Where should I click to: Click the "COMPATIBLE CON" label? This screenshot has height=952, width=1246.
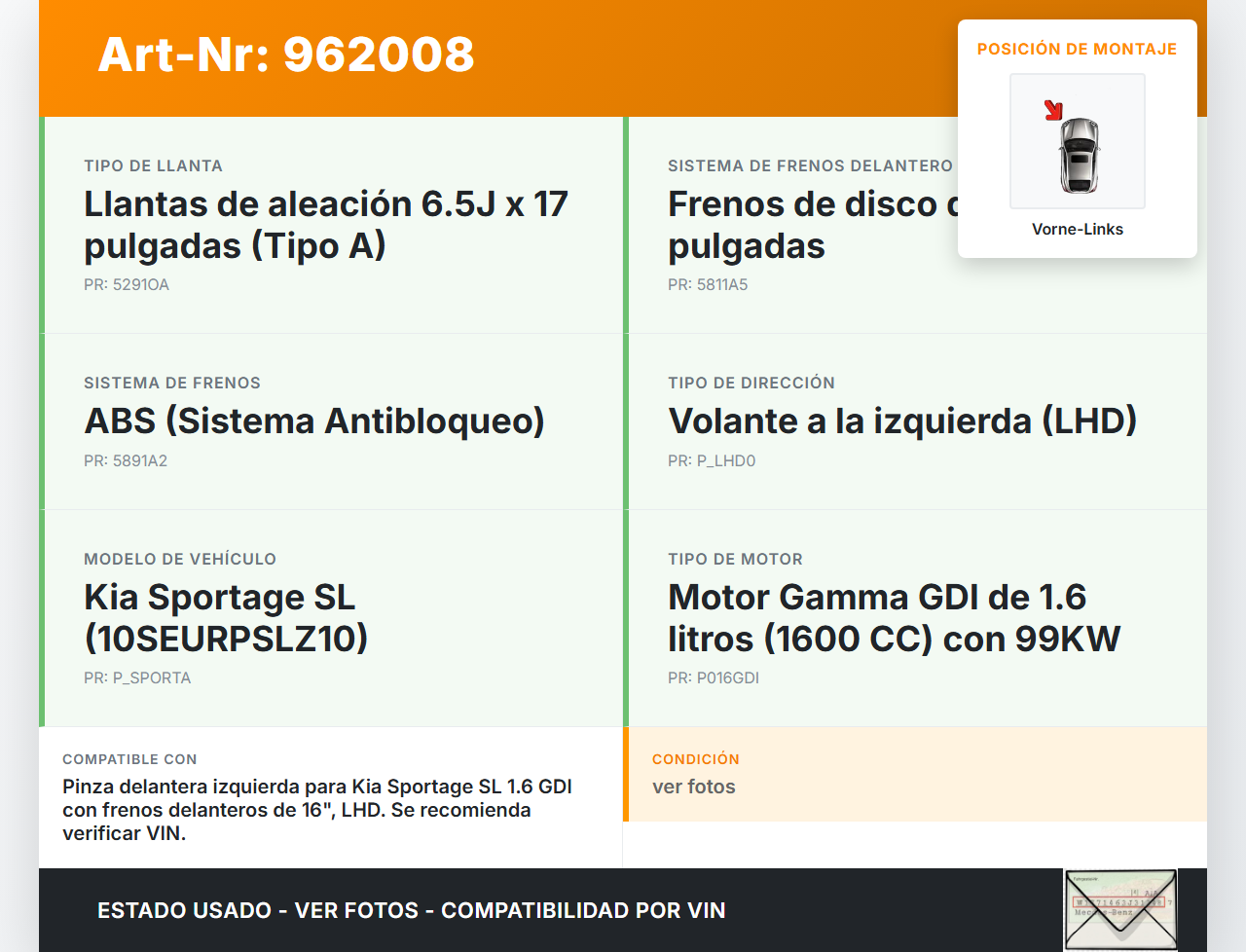(x=129, y=759)
